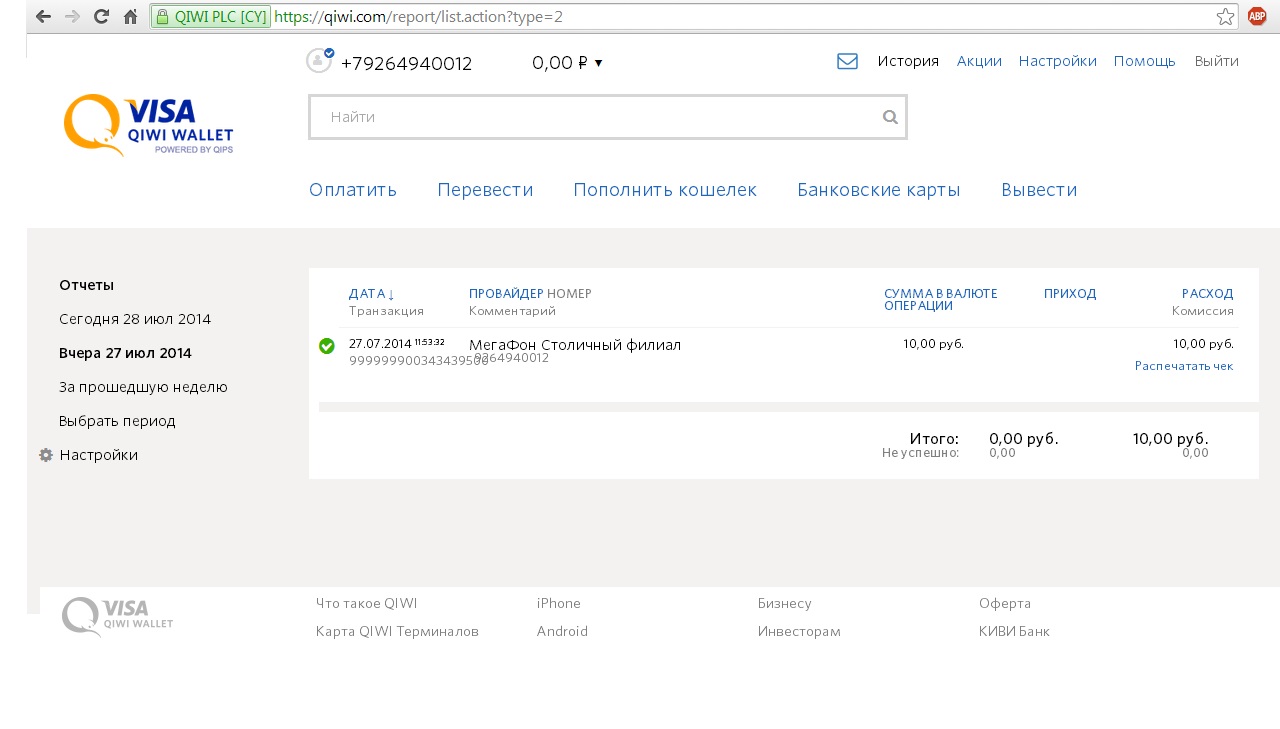Sort by СУММА В ВАЛЮТЕ ОПЕРАЦИИ header
Screen dimensions: 1280x729
(x=941, y=300)
